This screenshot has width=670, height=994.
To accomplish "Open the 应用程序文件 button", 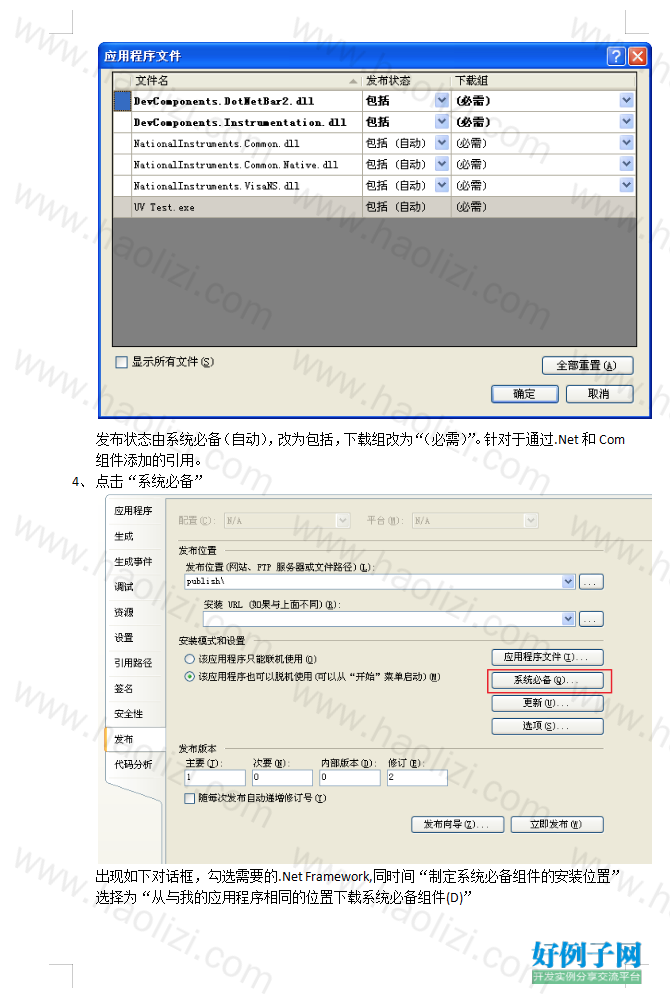I will point(547,657).
